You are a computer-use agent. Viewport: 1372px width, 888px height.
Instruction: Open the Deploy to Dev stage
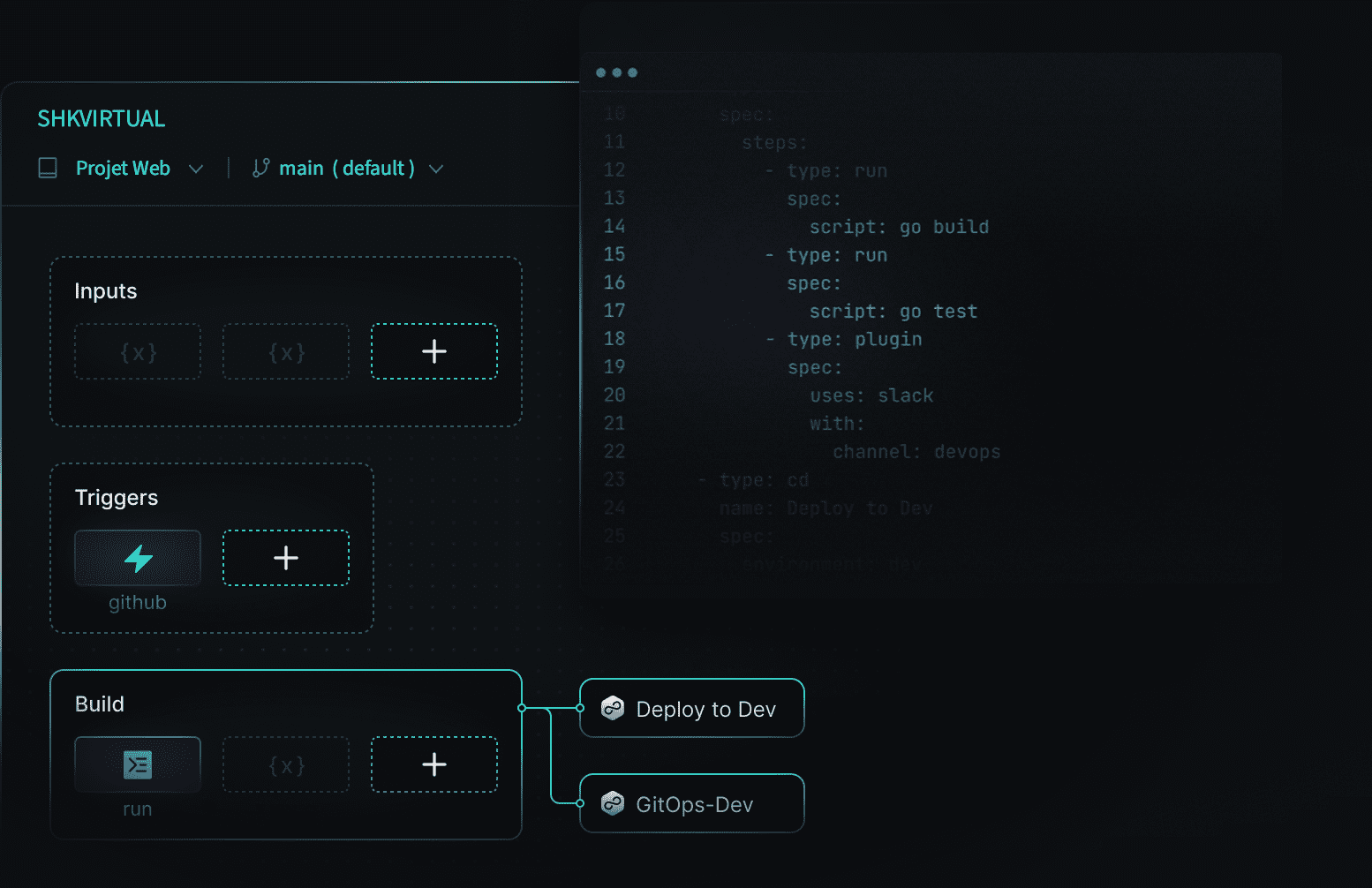click(705, 709)
